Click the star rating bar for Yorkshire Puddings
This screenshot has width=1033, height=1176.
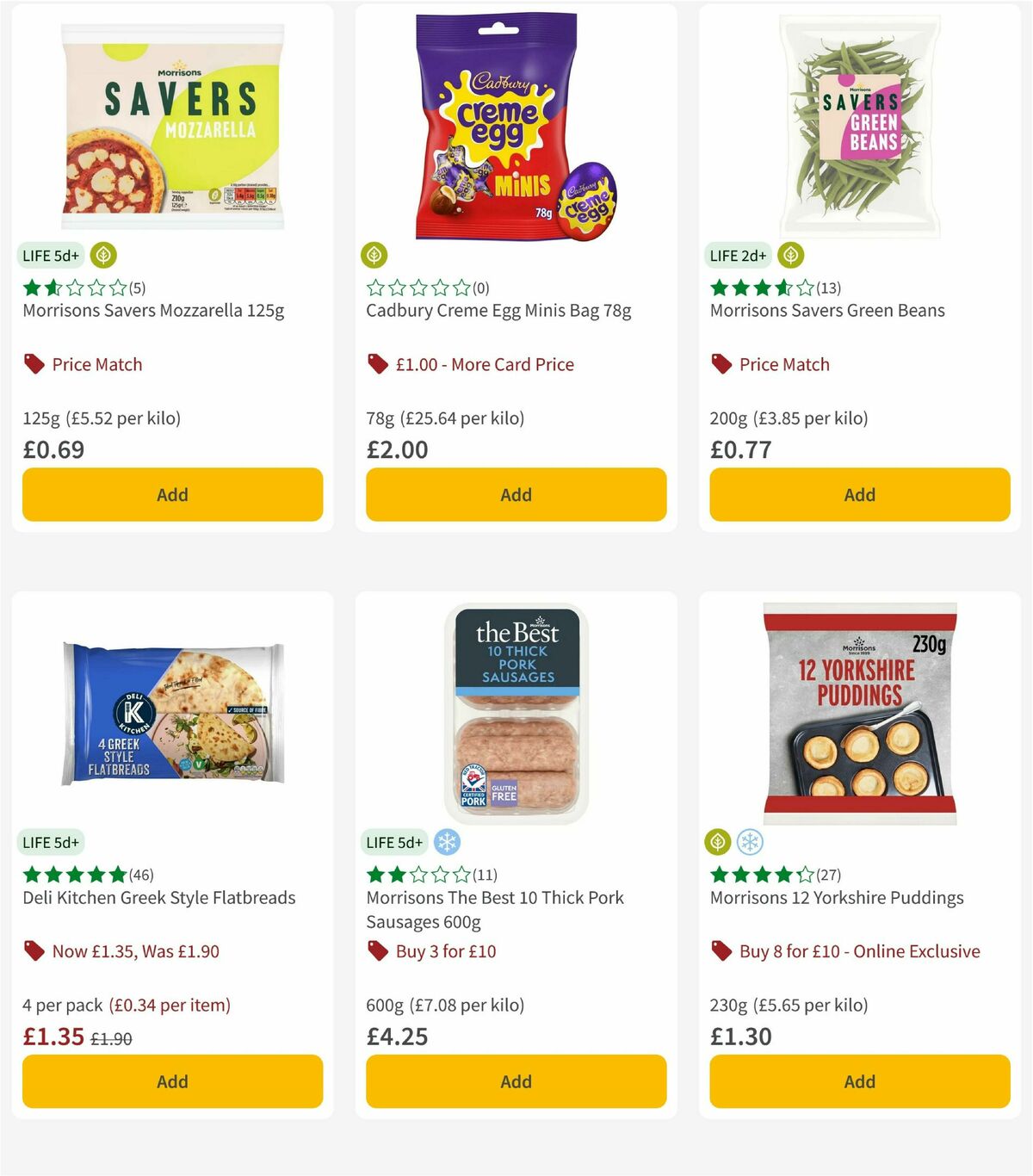pyautogui.click(x=760, y=875)
